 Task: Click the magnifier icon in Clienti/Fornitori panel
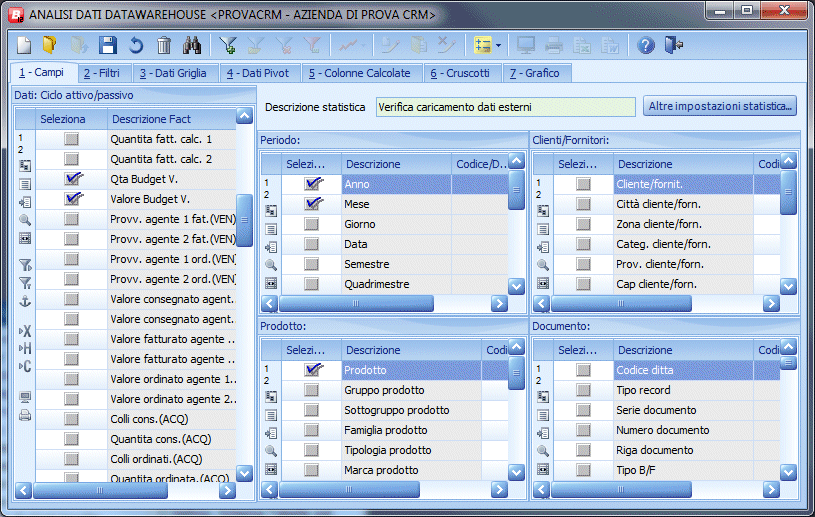coord(543,265)
